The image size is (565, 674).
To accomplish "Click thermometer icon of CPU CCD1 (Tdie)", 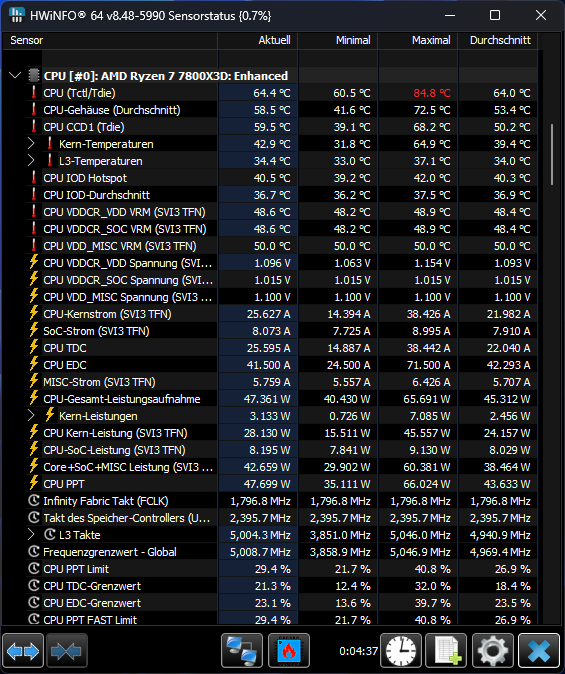I will click(34, 126).
